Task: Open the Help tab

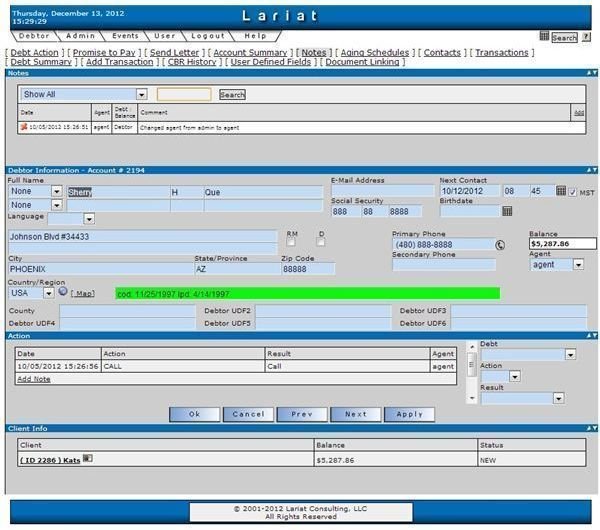Action: pyautogui.click(x=255, y=36)
